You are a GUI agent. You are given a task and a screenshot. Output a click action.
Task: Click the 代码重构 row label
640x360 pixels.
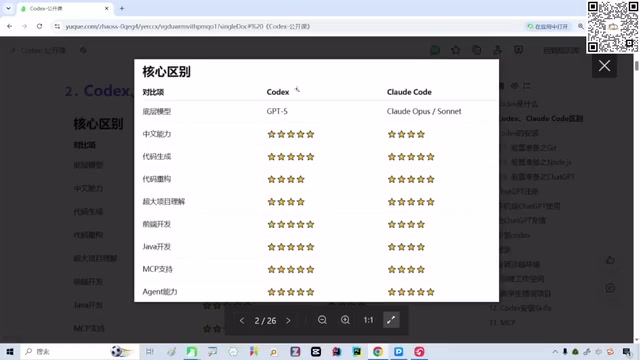(157, 179)
